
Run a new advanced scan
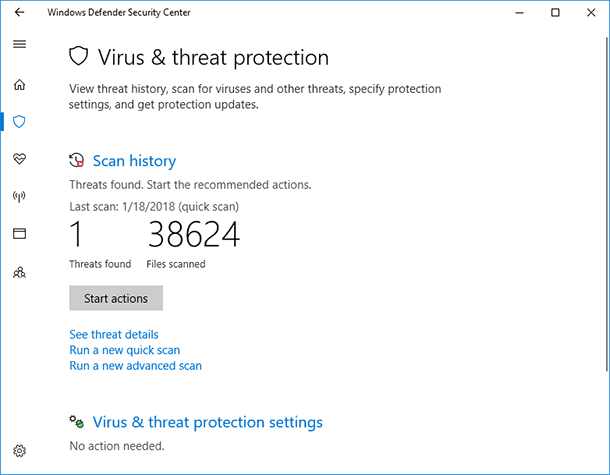point(135,366)
